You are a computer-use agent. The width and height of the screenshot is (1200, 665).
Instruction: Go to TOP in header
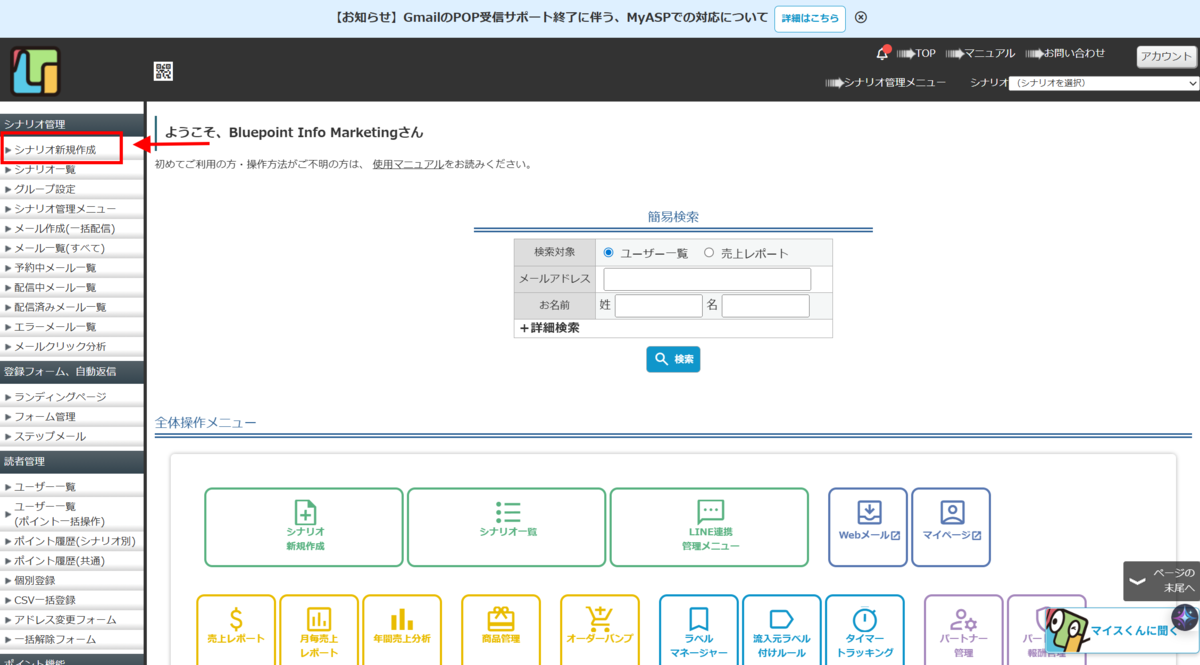point(916,53)
